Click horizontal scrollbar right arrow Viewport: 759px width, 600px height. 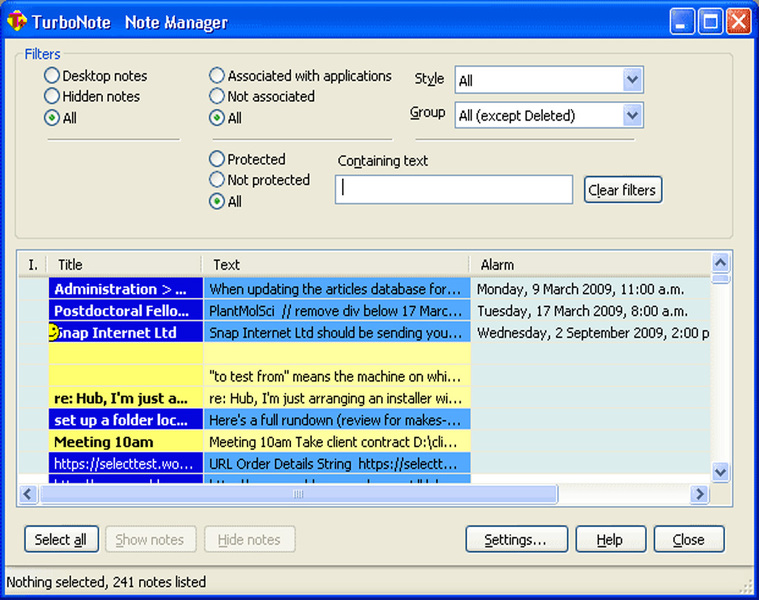(699, 494)
